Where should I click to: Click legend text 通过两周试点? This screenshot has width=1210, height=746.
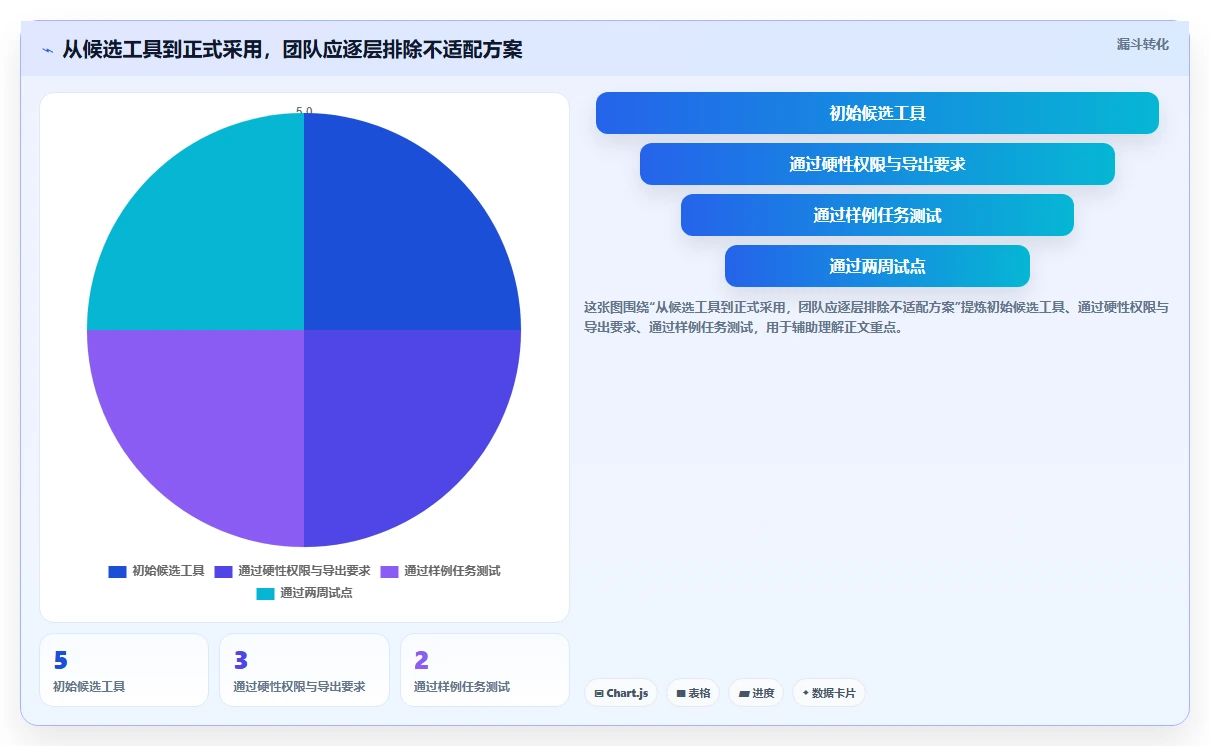tap(316, 593)
